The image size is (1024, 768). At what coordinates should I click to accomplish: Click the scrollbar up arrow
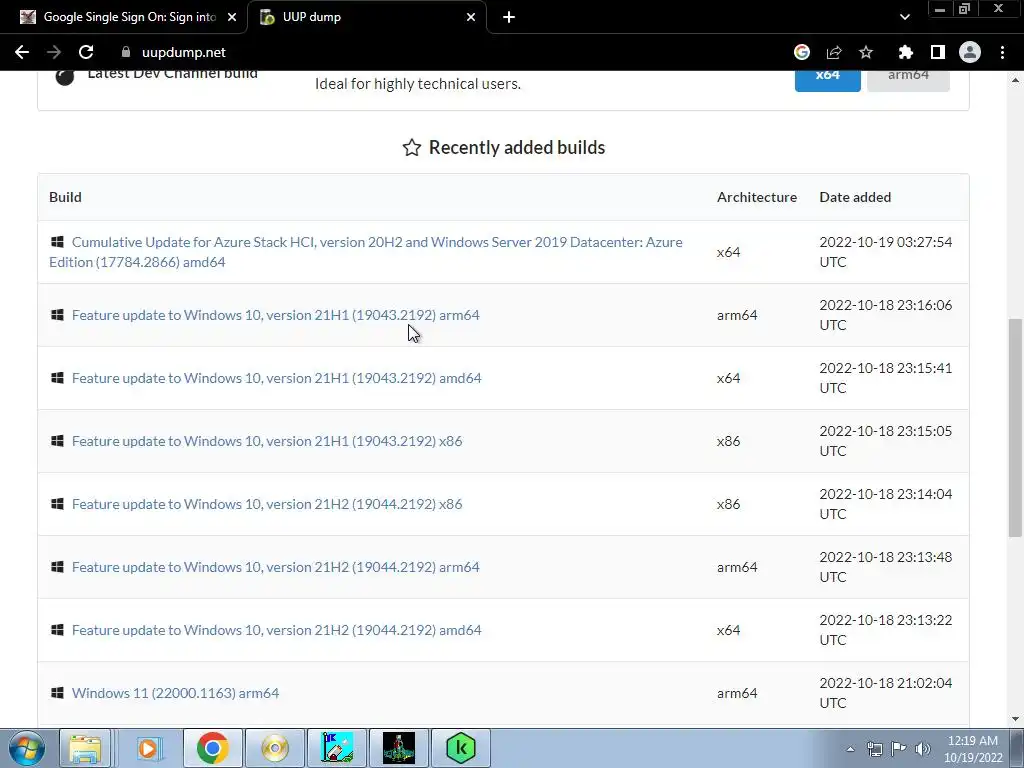1015,80
